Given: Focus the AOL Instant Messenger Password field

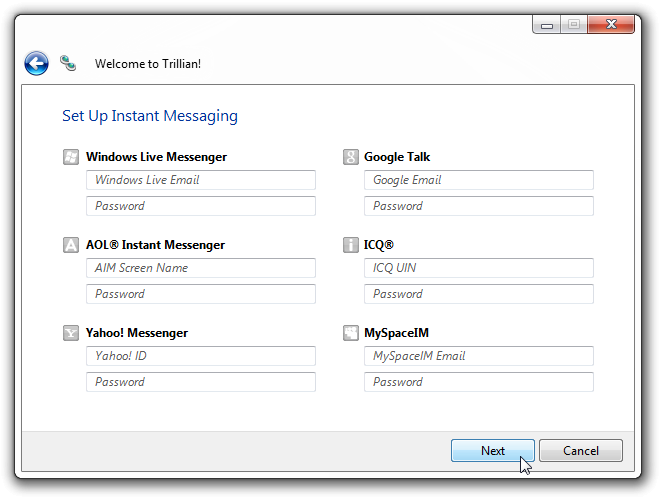Looking at the screenshot, I should tap(201, 294).
